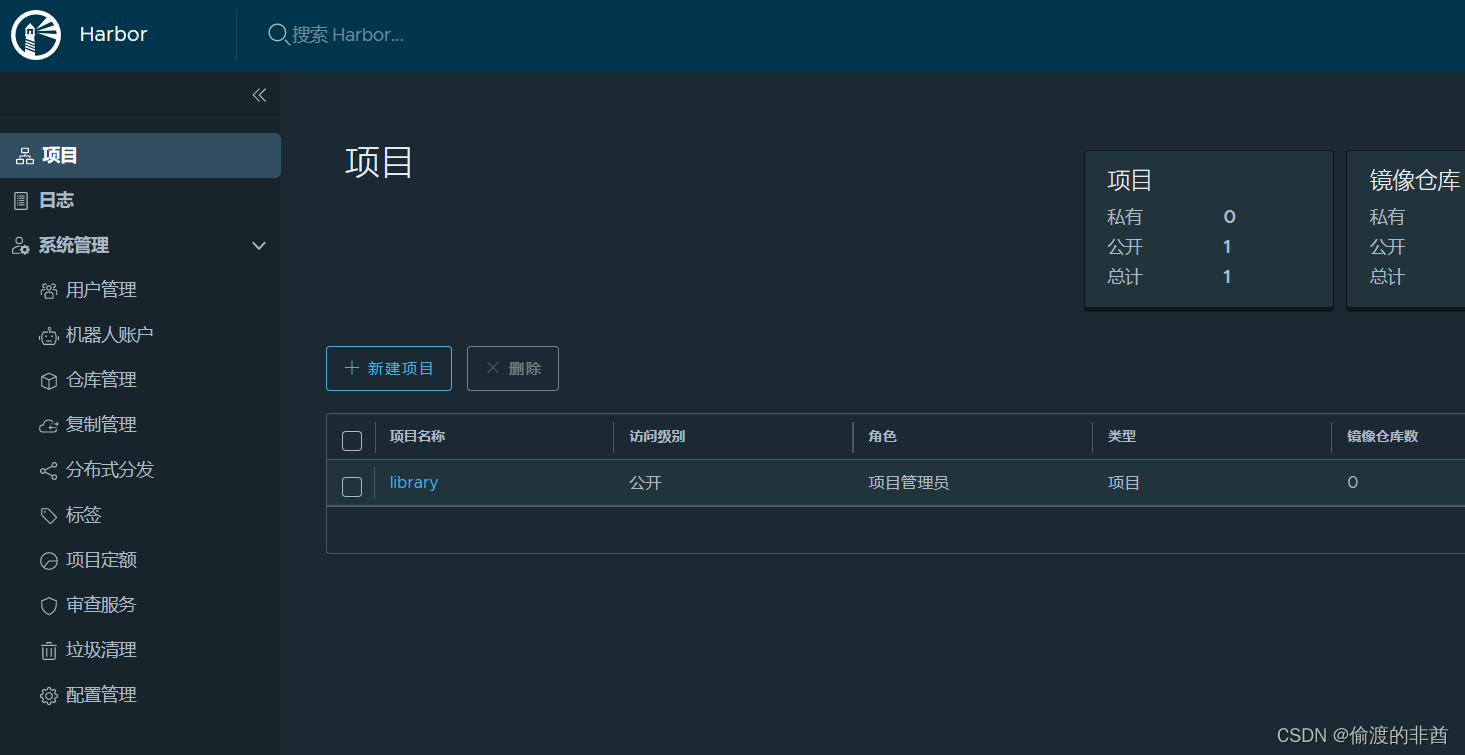Click 公开 count in 项目 card
The image size is (1465, 755).
coord(1227,247)
